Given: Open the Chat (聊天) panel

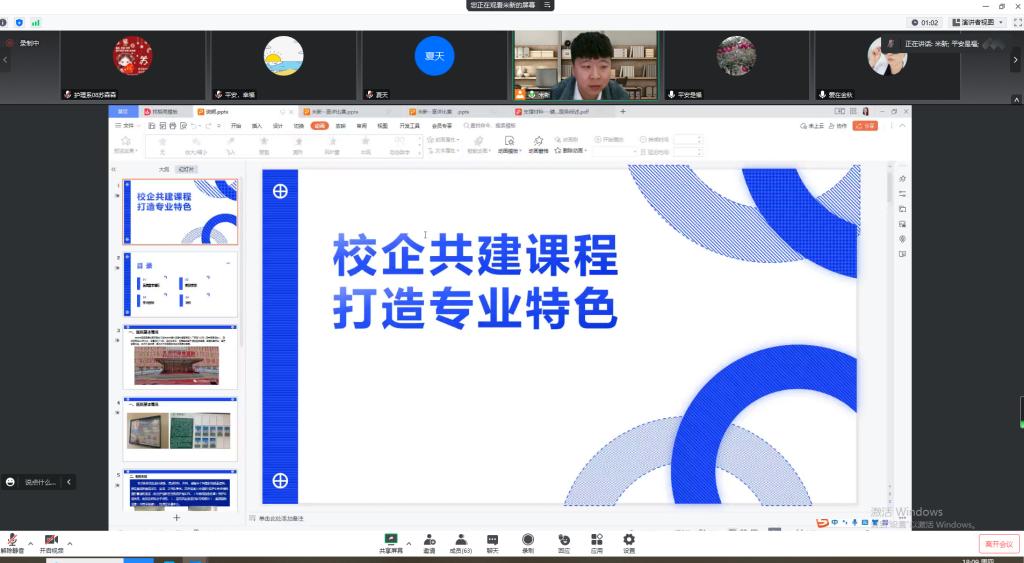Looking at the screenshot, I should (492, 540).
